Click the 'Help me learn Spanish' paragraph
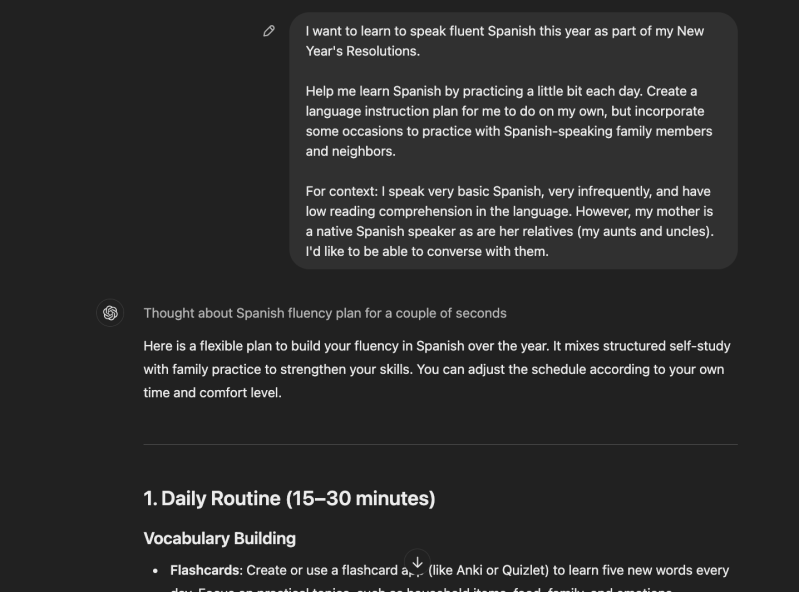The width and height of the screenshot is (799, 592). (x=509, y=121)
